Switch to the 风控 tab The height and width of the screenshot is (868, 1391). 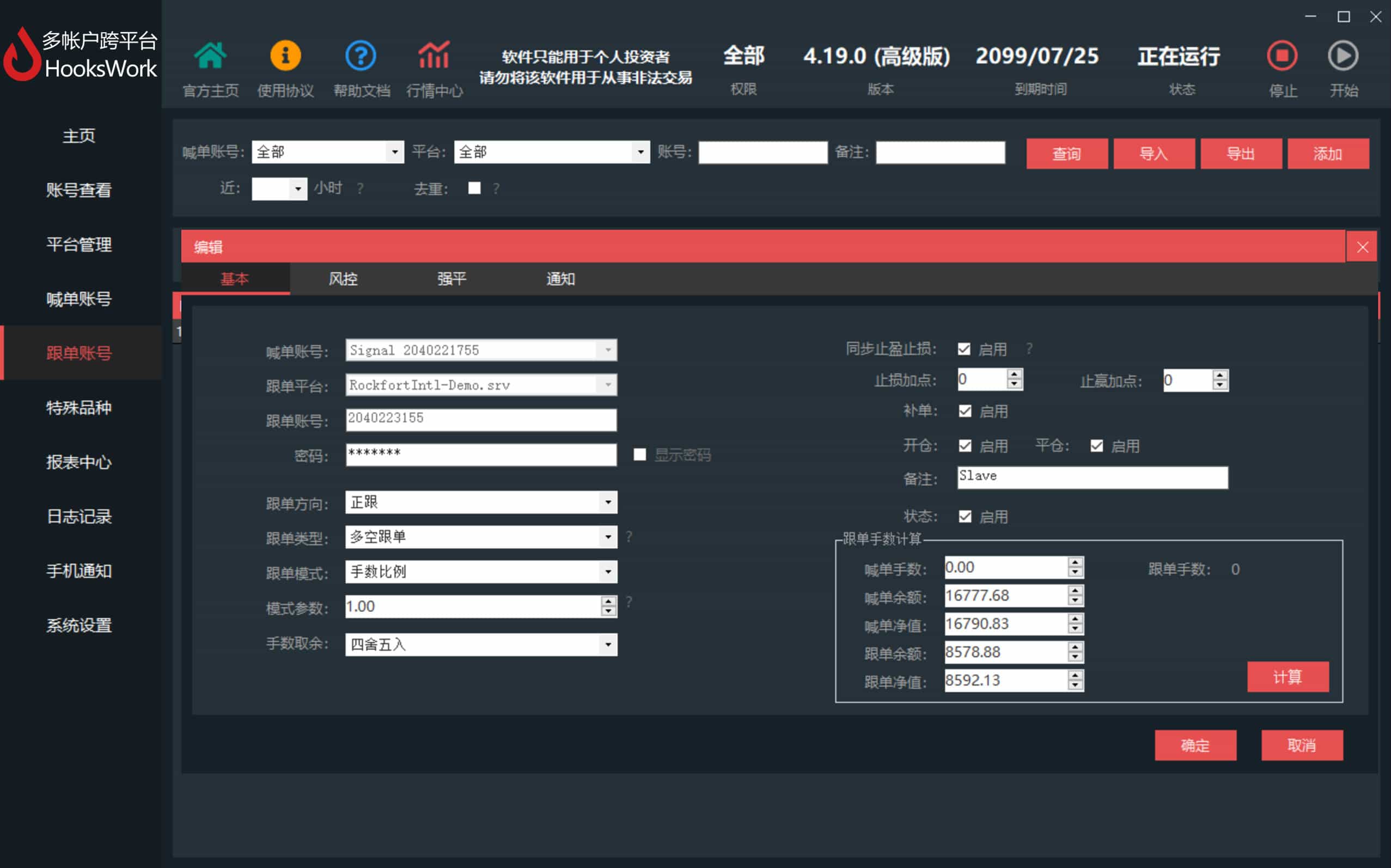click(343, 279)
